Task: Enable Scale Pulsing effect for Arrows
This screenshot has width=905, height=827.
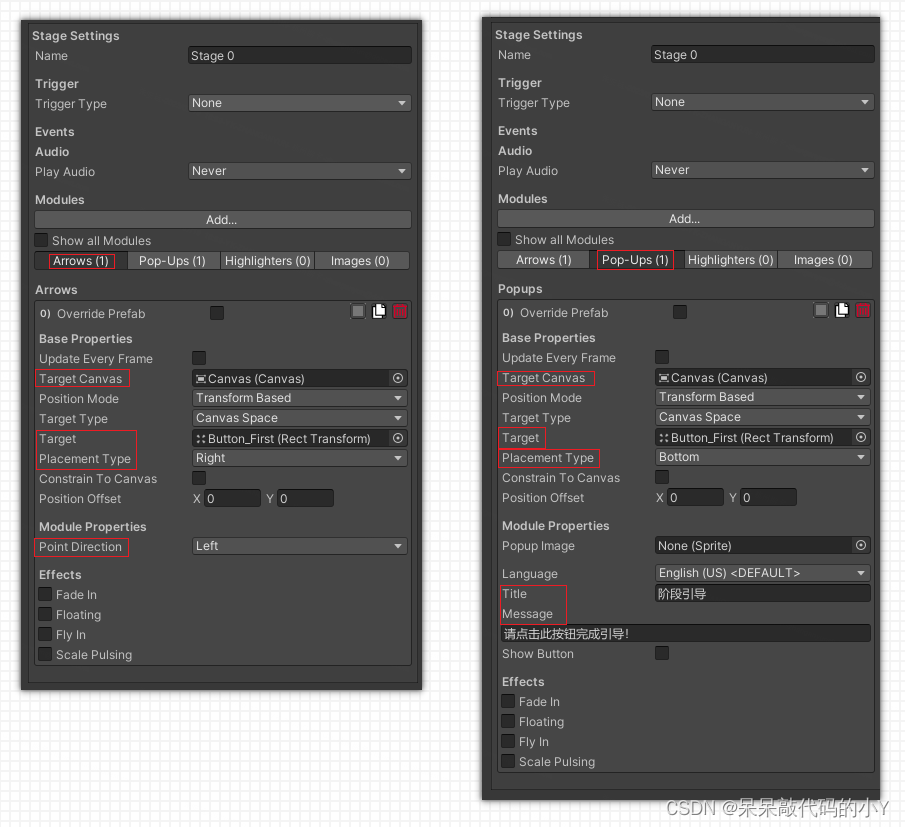Action: pos(45,654)
